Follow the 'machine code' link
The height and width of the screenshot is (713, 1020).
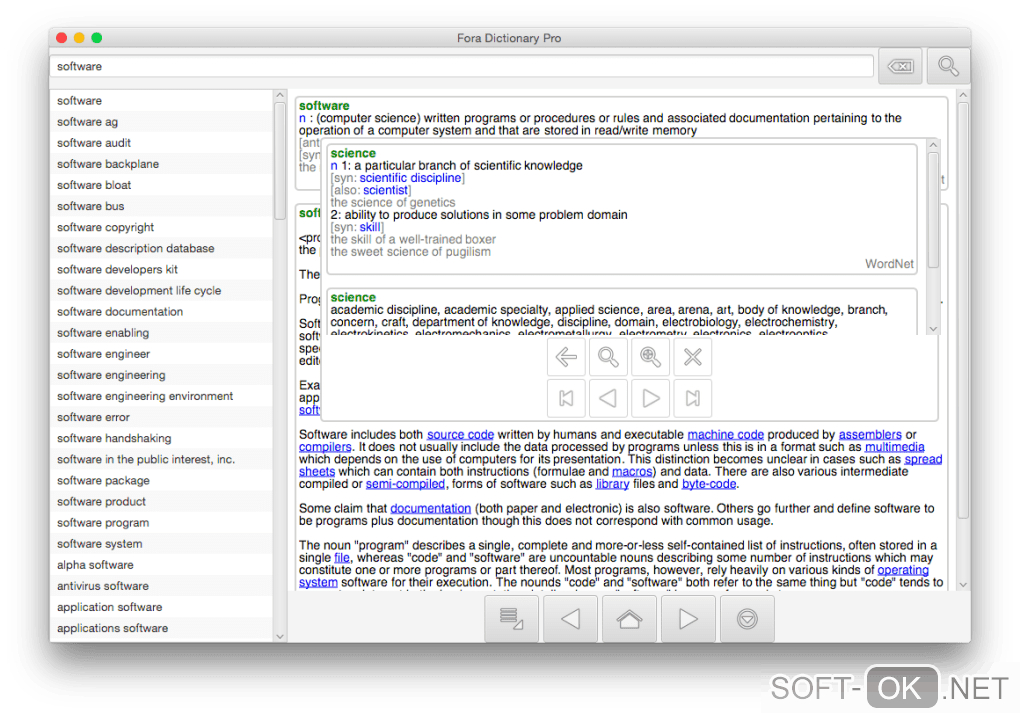click(x=725, y=435)
